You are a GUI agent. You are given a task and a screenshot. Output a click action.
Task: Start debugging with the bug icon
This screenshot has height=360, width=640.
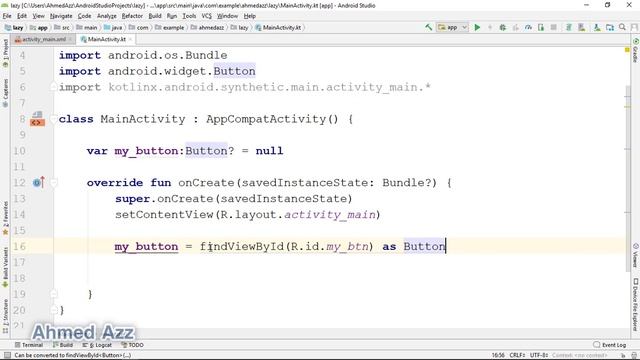pyautogui.click(x=503, y=27)
